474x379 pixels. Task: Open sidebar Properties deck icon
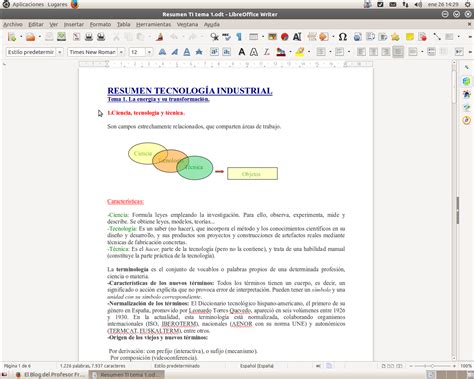click(x=466, y=81)
